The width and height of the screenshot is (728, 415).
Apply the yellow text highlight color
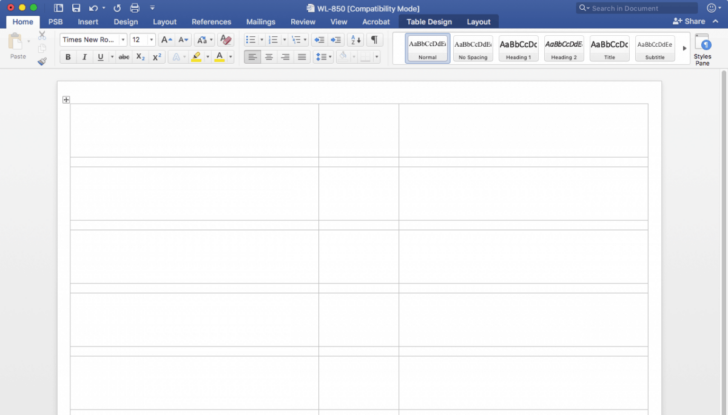pos(196,57)
